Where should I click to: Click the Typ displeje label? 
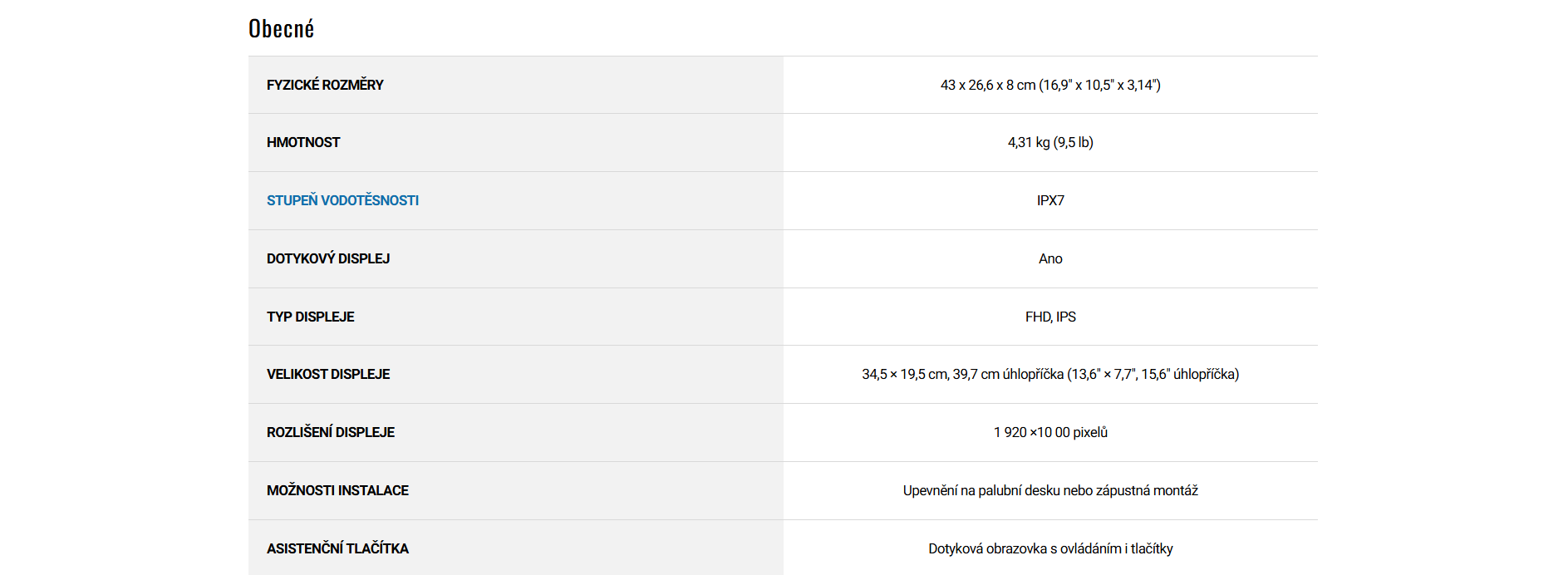310,317
